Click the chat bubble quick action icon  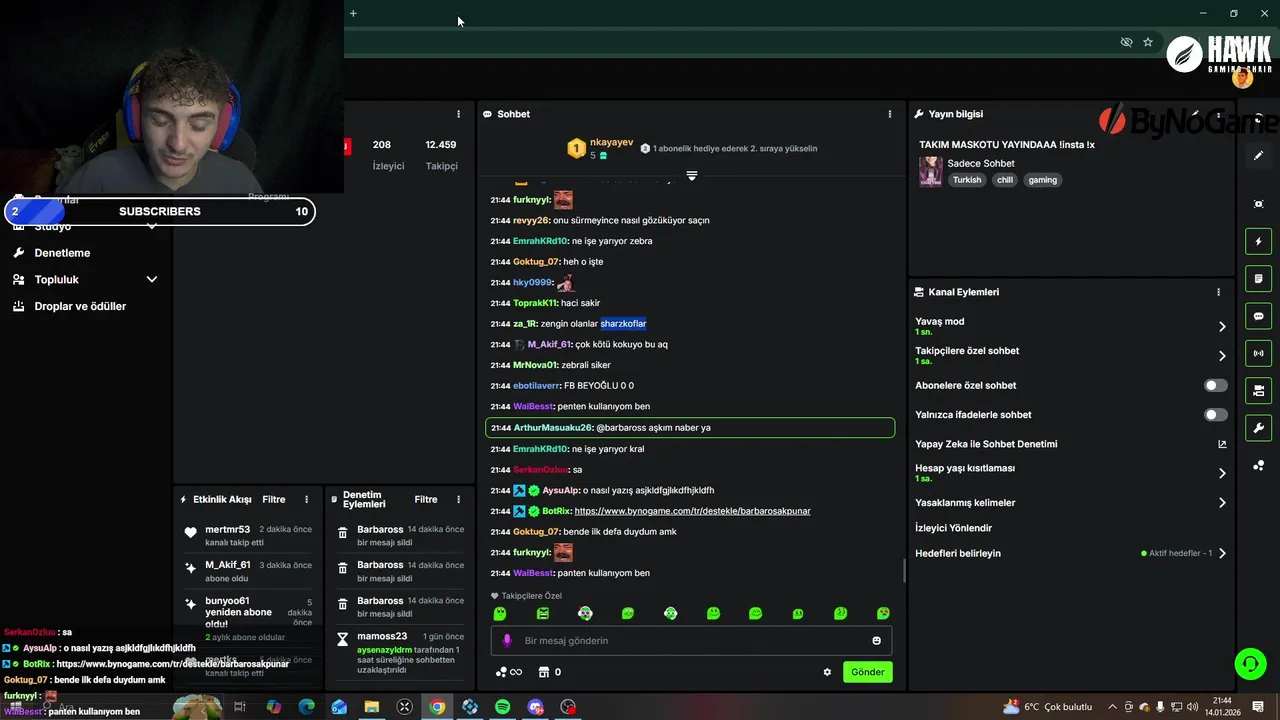coord(1258,316)
